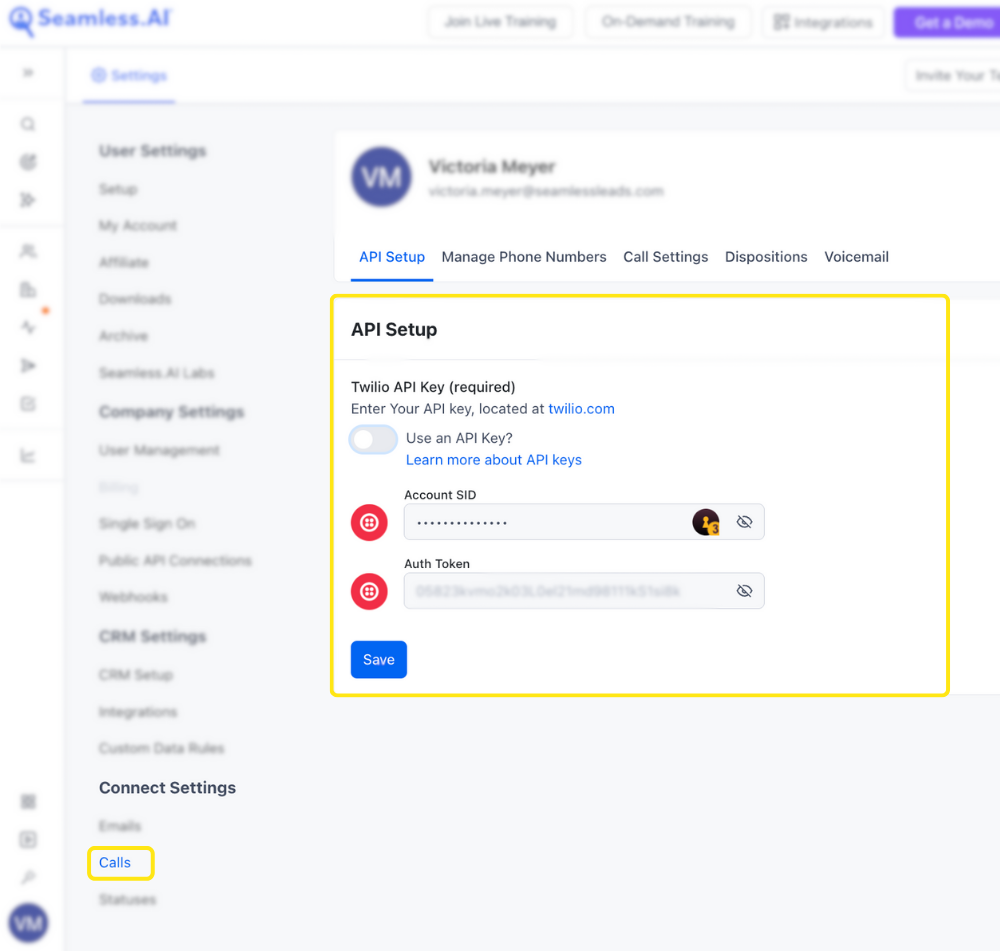Reveal the Account SID with eye icon
Viewport: 1000px width, 951px height.
point(744,522)
